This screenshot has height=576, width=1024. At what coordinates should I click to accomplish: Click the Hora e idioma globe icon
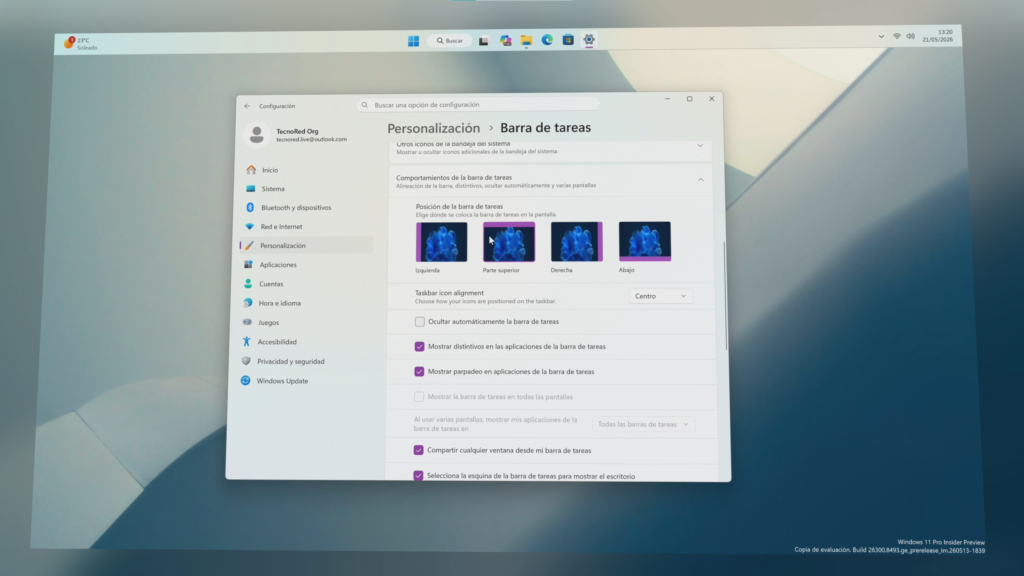[x=248, y=303]
